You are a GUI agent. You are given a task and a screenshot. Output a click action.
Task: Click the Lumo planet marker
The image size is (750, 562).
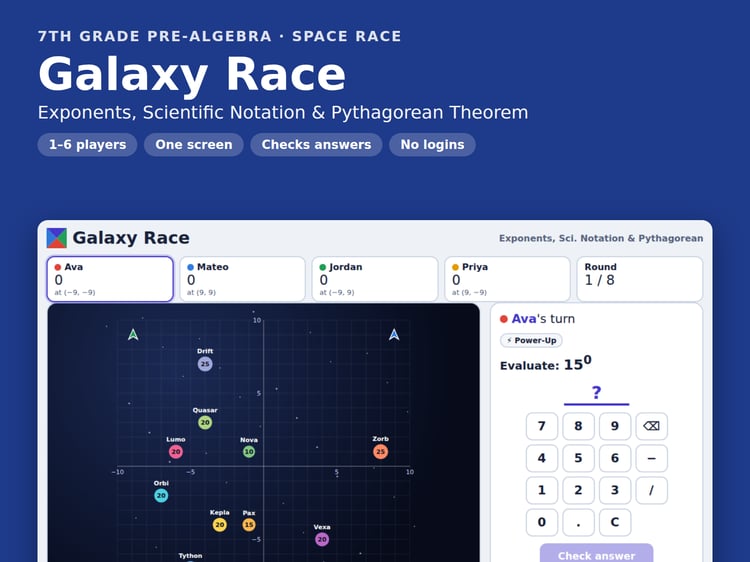[176, 452]
